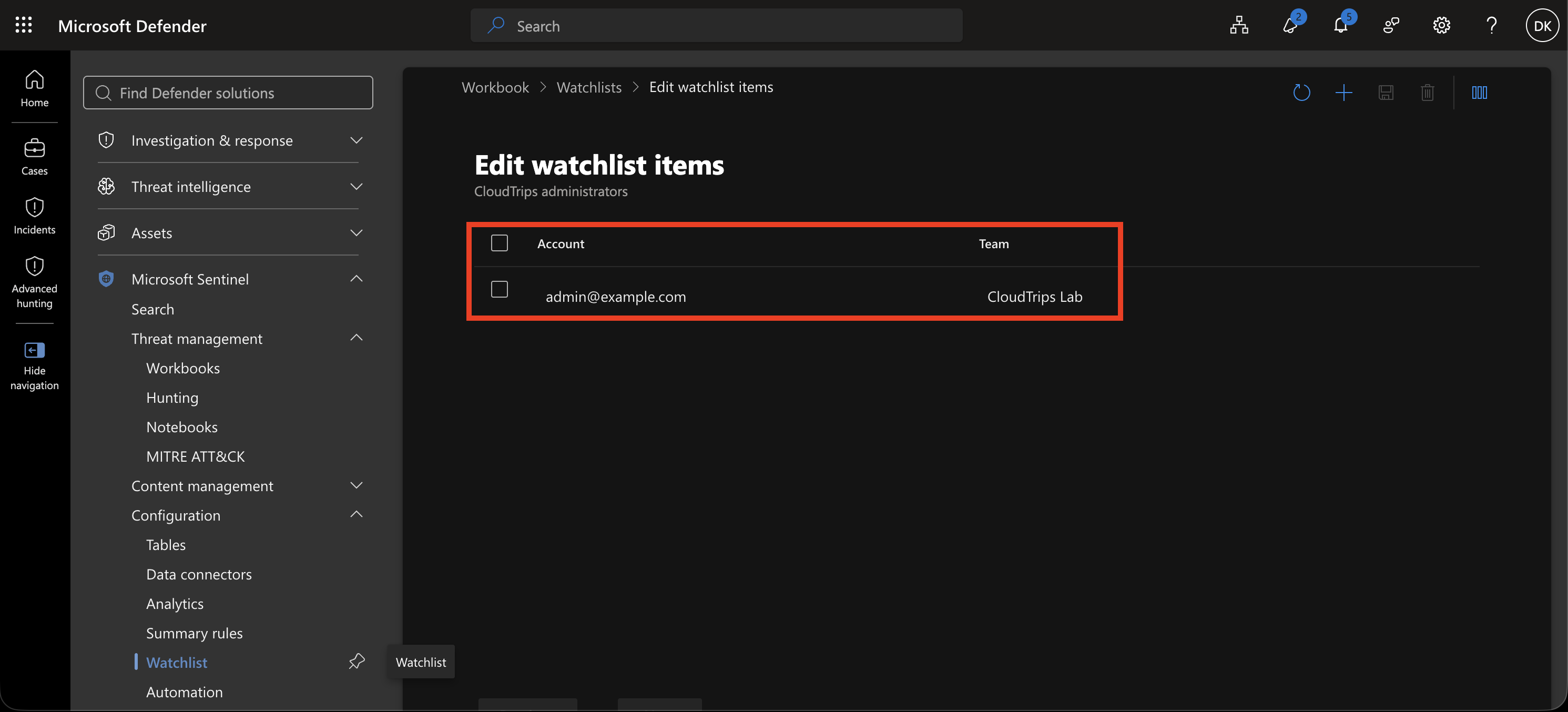Click the admin@example.com cell
Image resolution: width=1568 pixels, height=712 pixels.
615,297
